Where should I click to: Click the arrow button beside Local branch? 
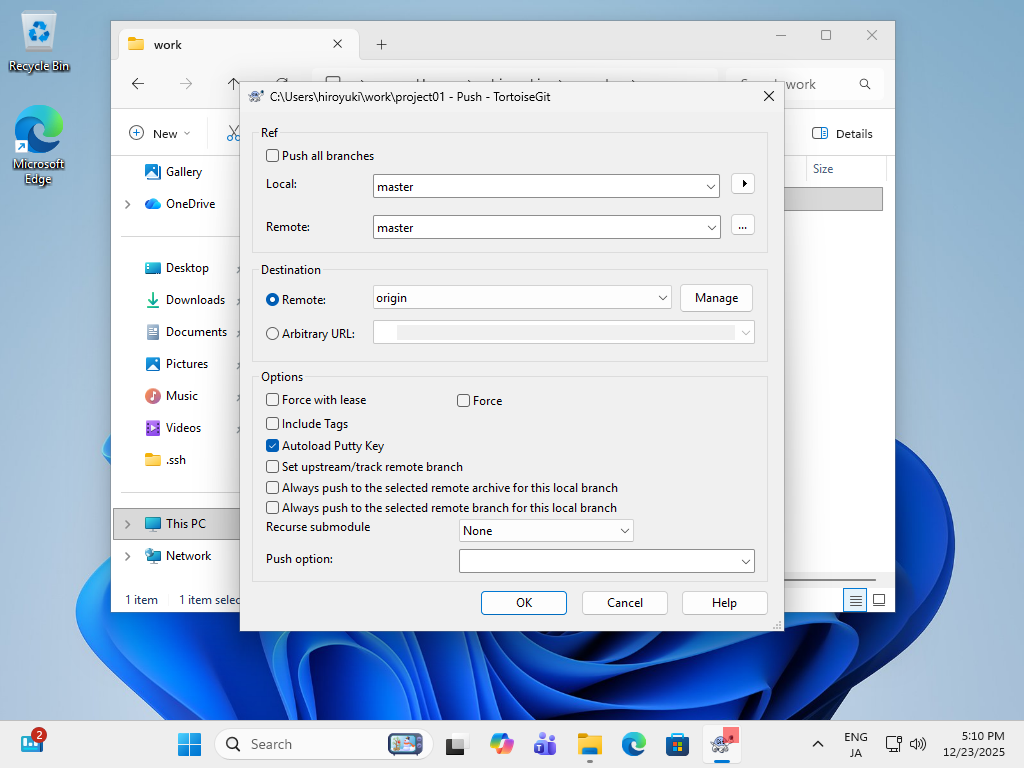coord(742,185)
